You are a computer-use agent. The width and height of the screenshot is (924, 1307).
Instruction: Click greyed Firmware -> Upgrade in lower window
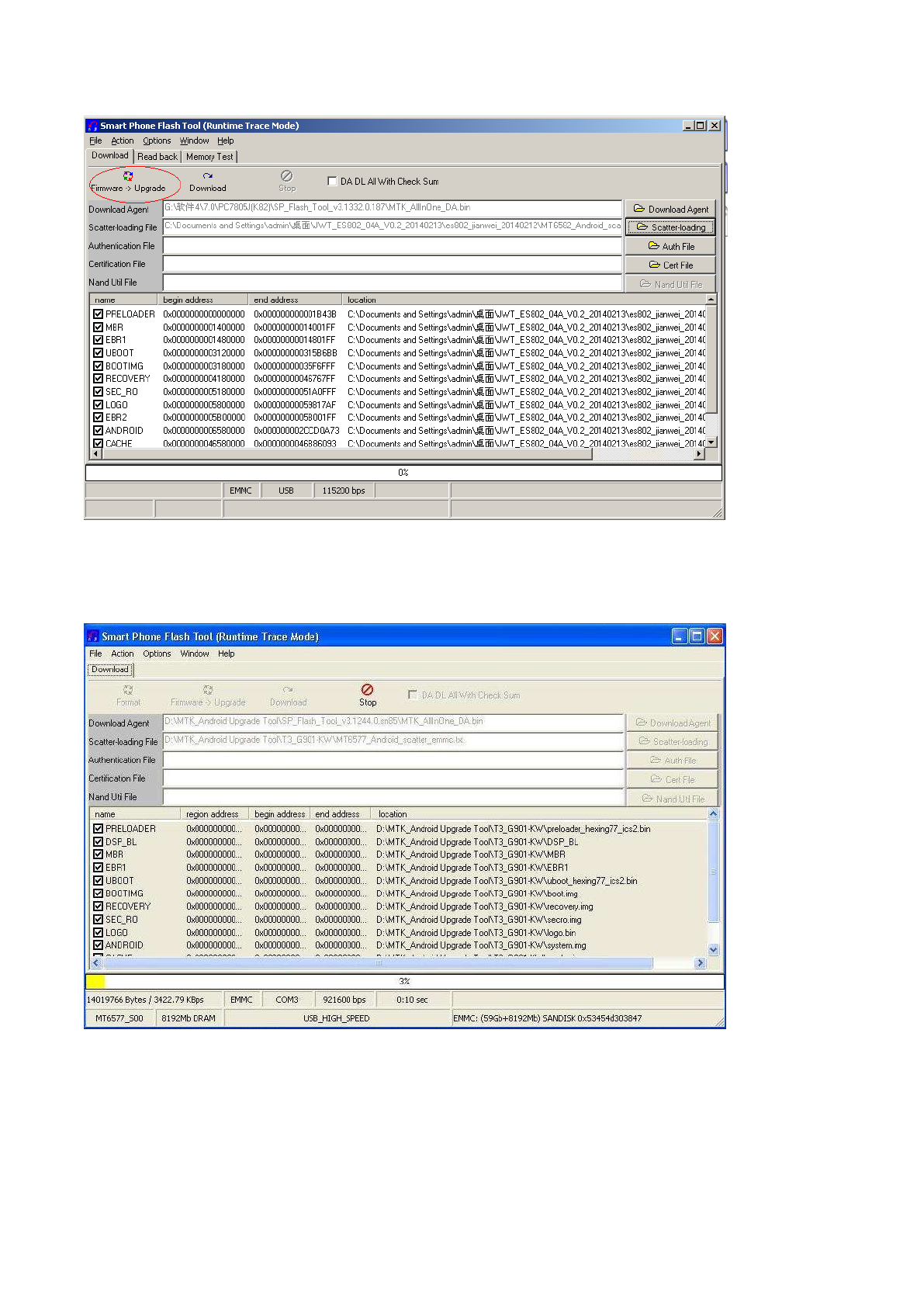point(208,695)
